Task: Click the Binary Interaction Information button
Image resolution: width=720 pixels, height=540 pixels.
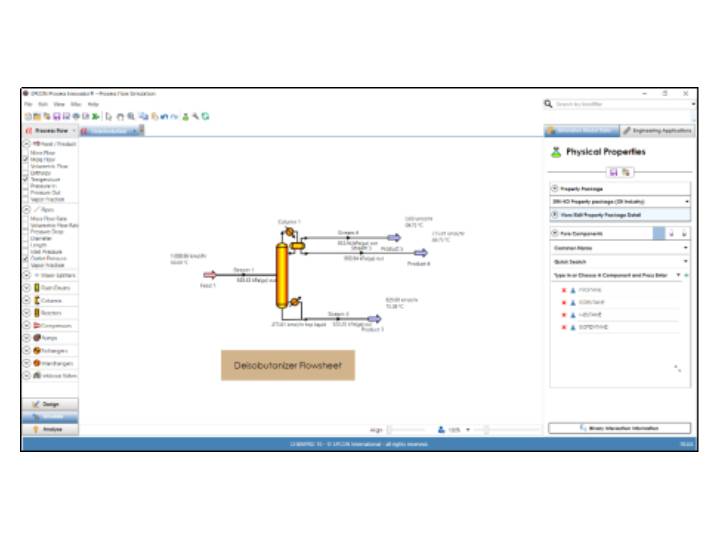Action: (619, 428)
